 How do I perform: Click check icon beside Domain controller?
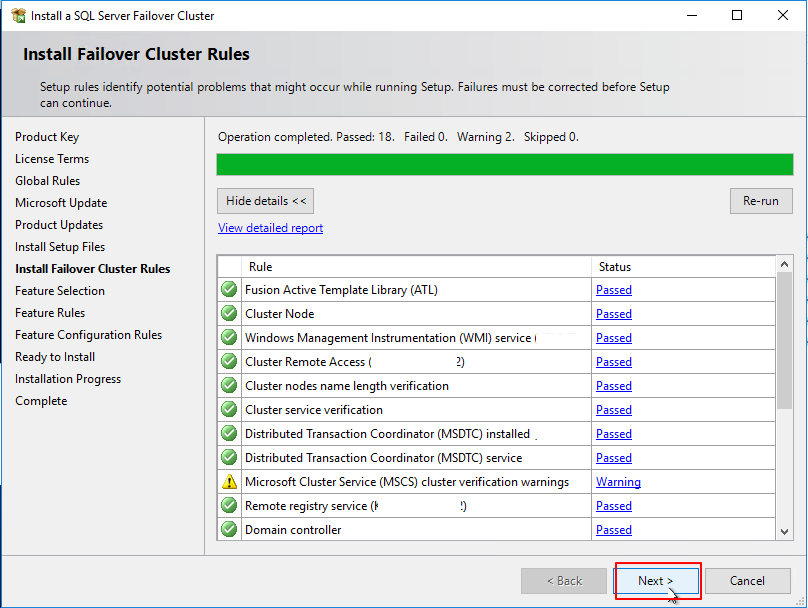click(229, 529)
